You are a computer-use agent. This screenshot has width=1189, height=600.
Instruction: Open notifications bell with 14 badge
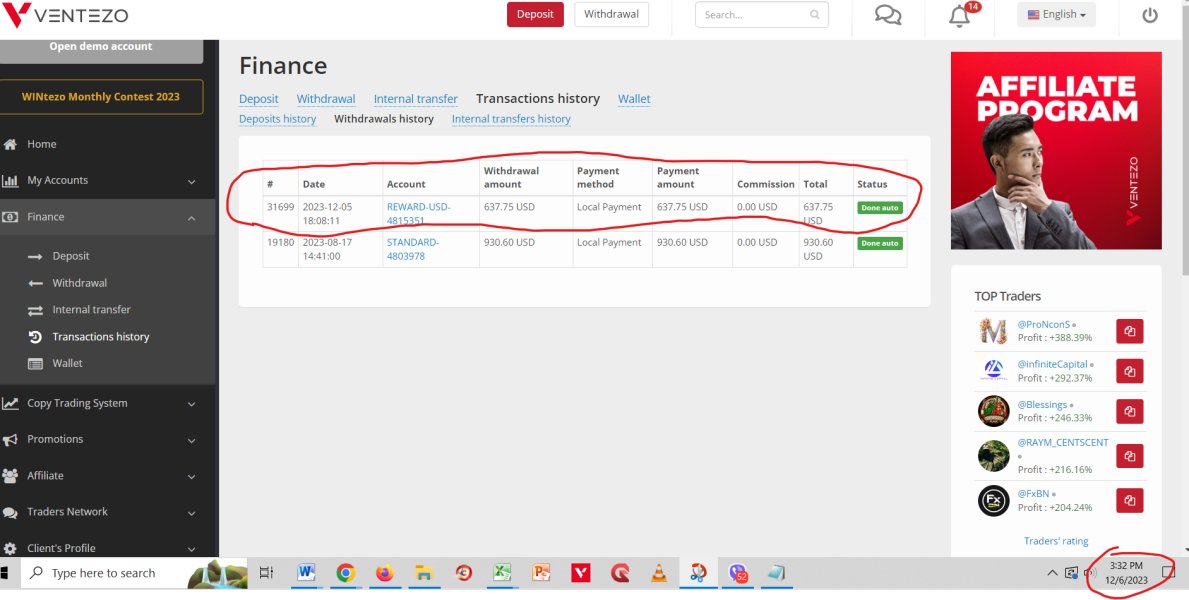pyautogui.click(x=960, y=14)
